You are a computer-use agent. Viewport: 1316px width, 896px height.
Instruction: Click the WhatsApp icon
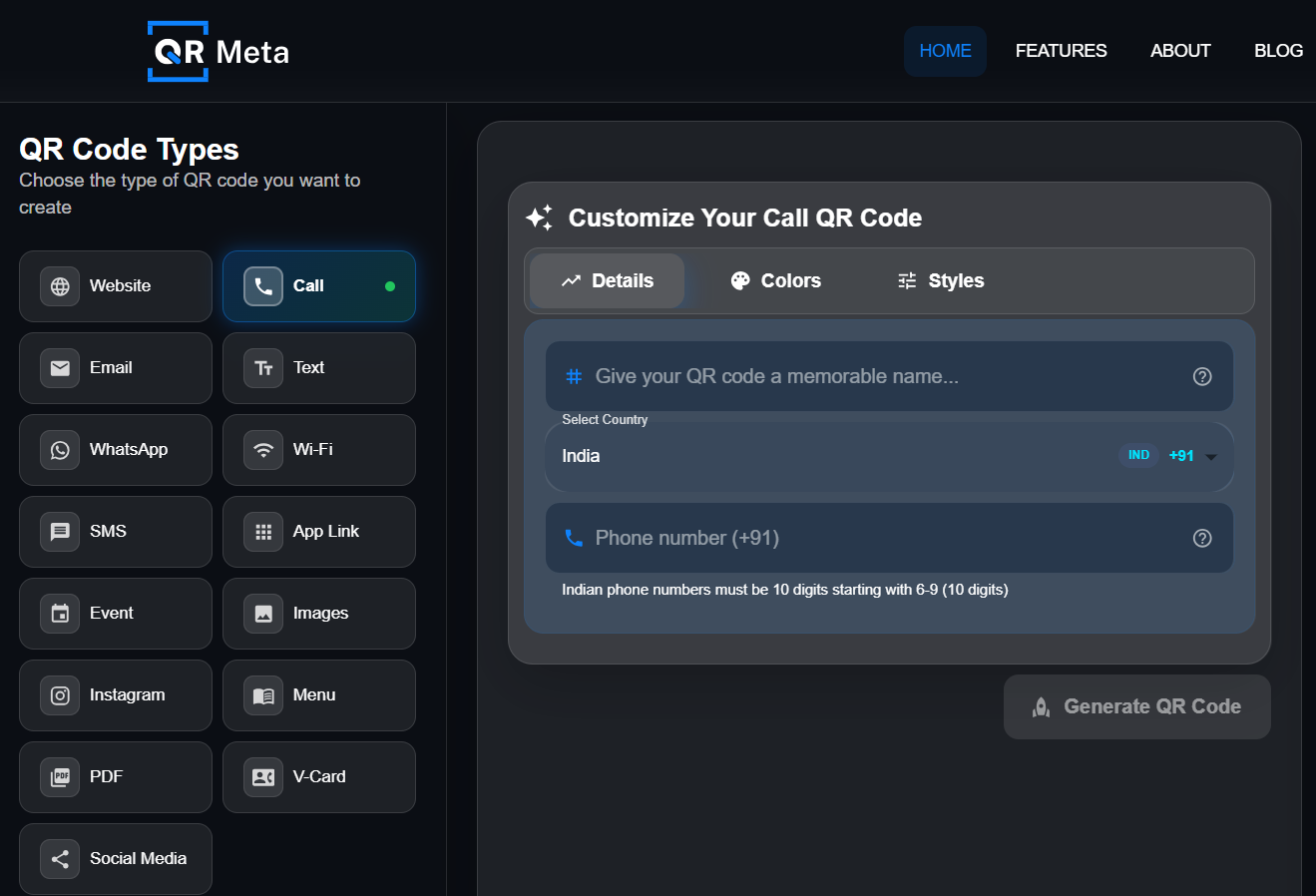pos(60,450)
